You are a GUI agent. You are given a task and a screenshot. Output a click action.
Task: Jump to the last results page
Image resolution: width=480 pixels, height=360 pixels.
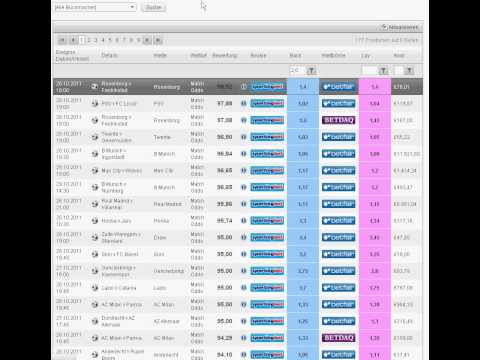tap(158, 40)
